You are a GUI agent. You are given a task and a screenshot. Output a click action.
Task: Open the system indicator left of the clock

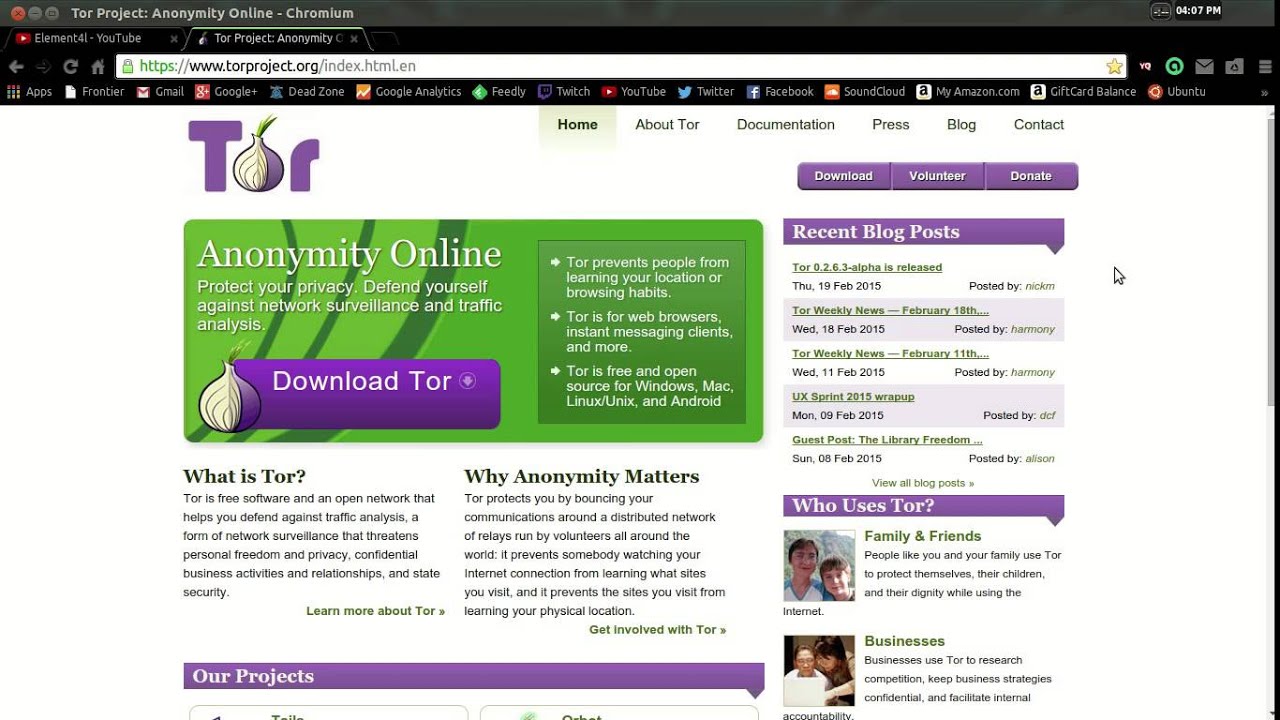[1160, 11]
